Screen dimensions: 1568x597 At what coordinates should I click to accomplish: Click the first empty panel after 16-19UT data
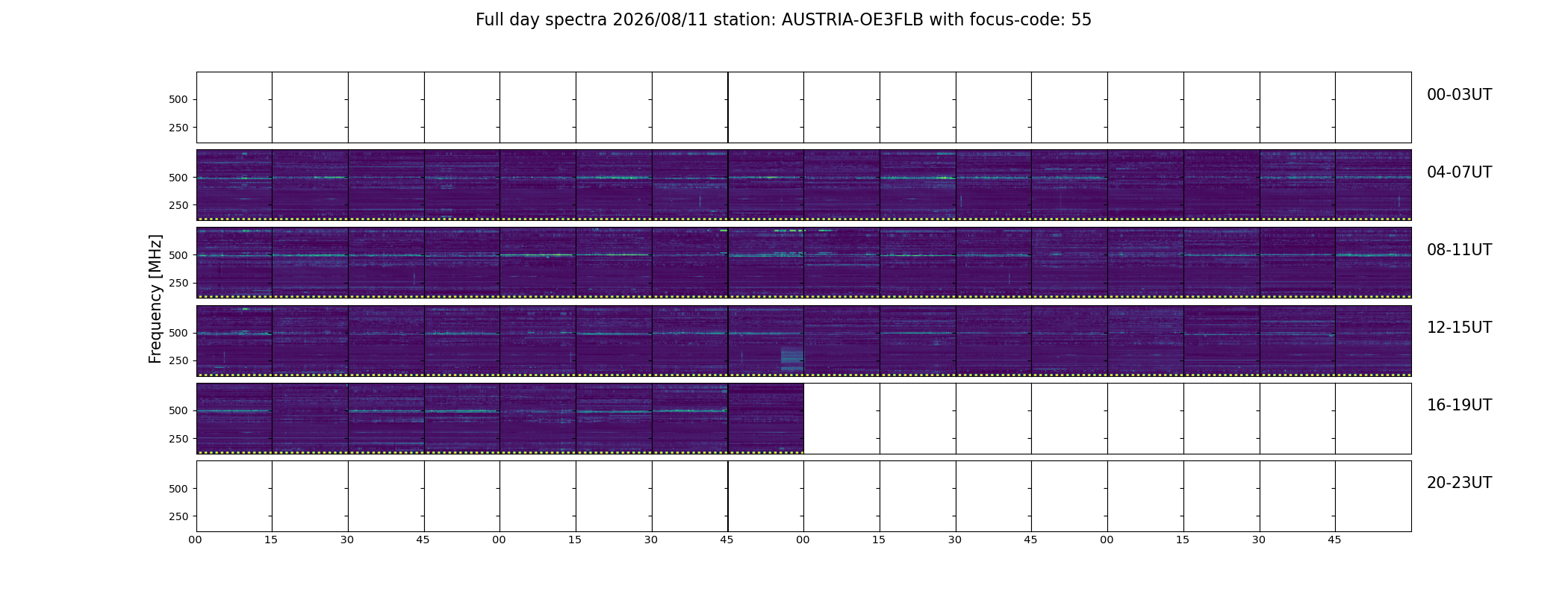841,418
